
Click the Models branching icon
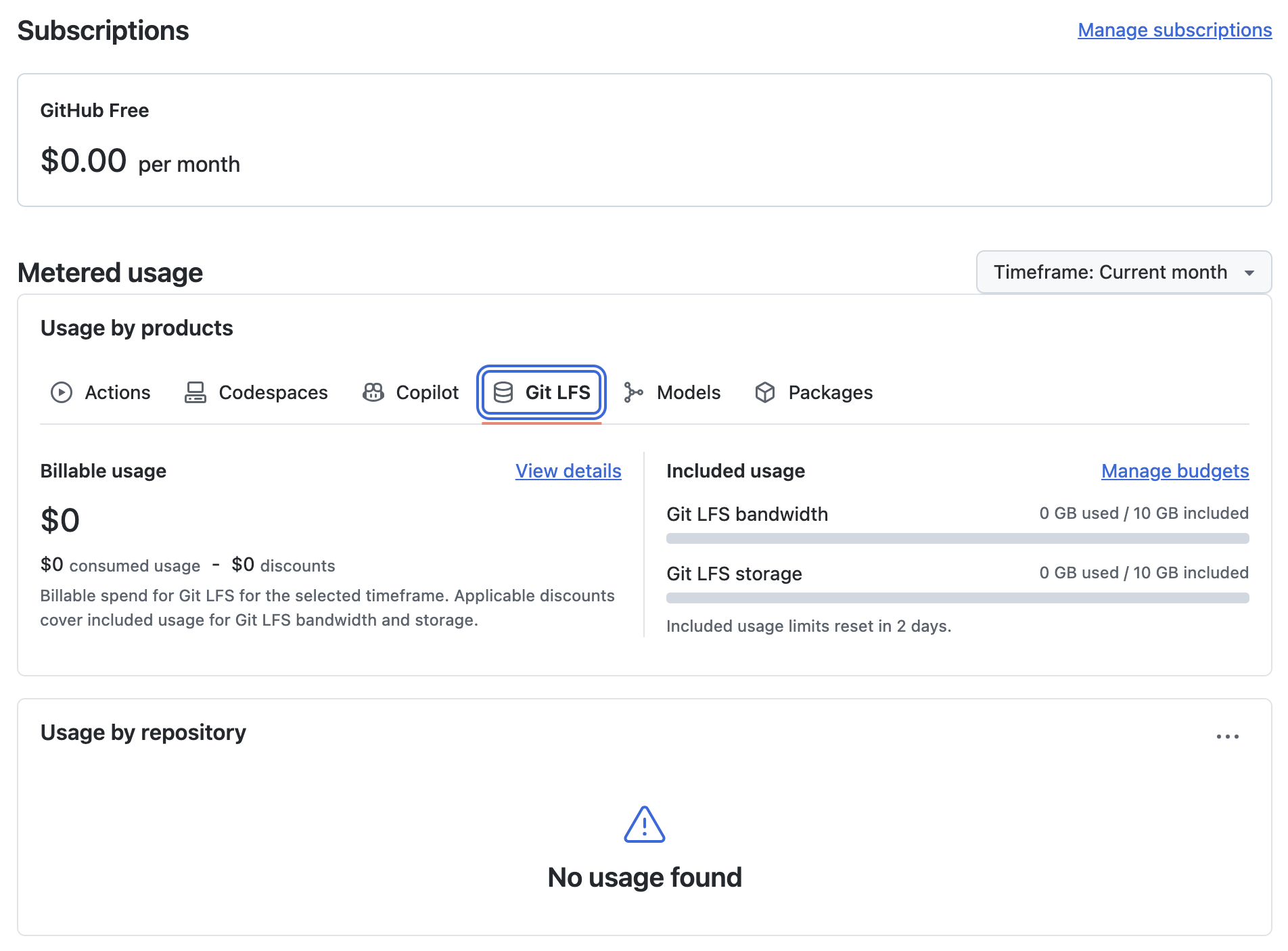(633, 392)
